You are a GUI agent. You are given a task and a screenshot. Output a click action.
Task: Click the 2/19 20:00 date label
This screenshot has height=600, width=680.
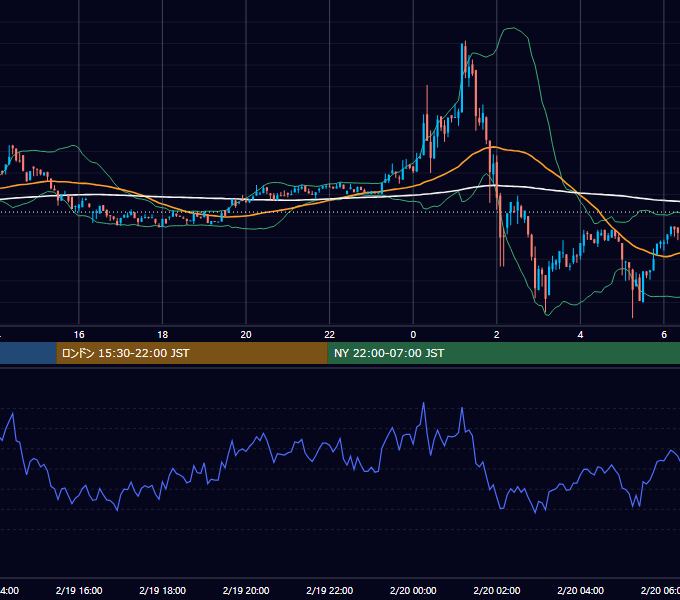[x=246, y=590]
